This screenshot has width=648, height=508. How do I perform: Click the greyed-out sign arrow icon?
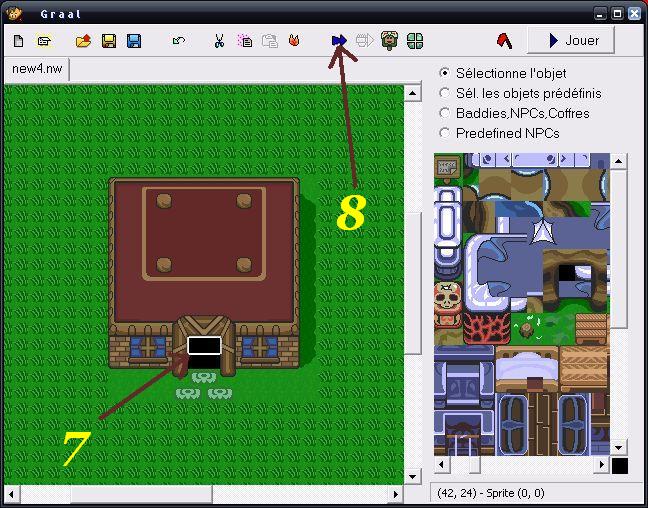(x=364, y=41)
